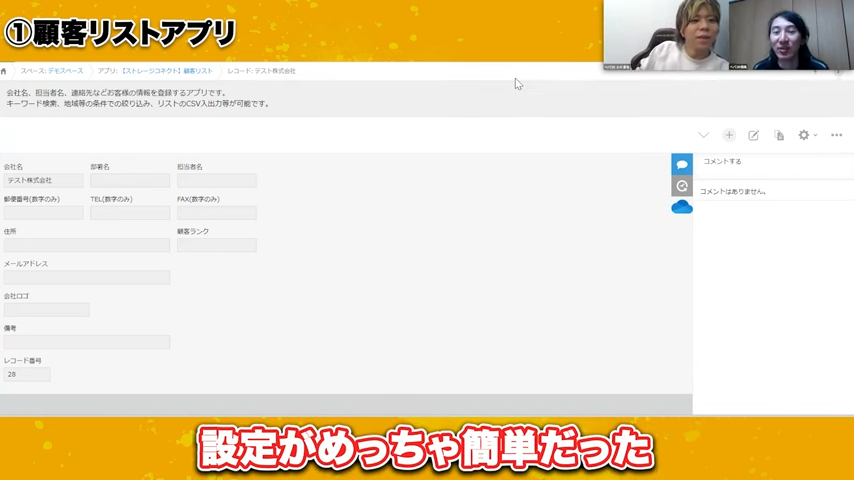854x480 pixels.
Task: Click the 備考 field
Action: [x=87, y=342]
